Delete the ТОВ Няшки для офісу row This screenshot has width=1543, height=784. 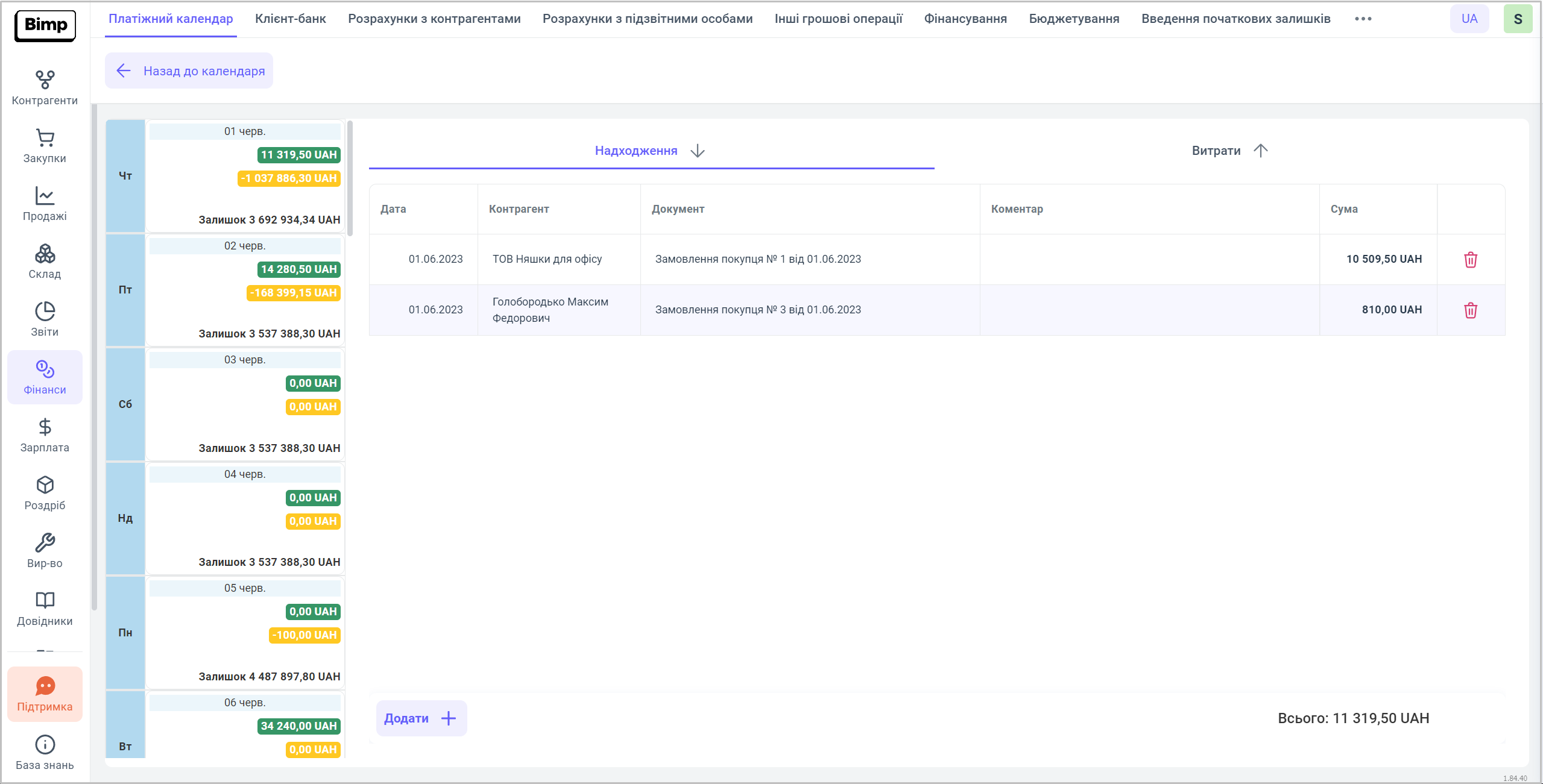pyautogui.click(x=1470, y=260)
